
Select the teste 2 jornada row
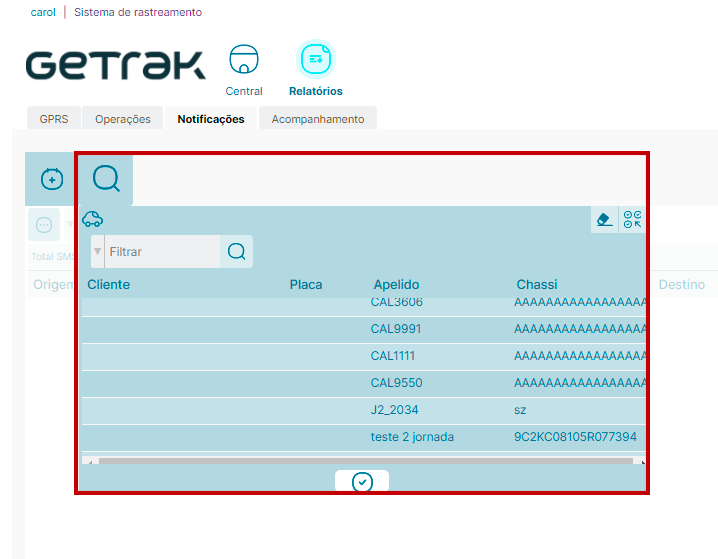point(364,438)
